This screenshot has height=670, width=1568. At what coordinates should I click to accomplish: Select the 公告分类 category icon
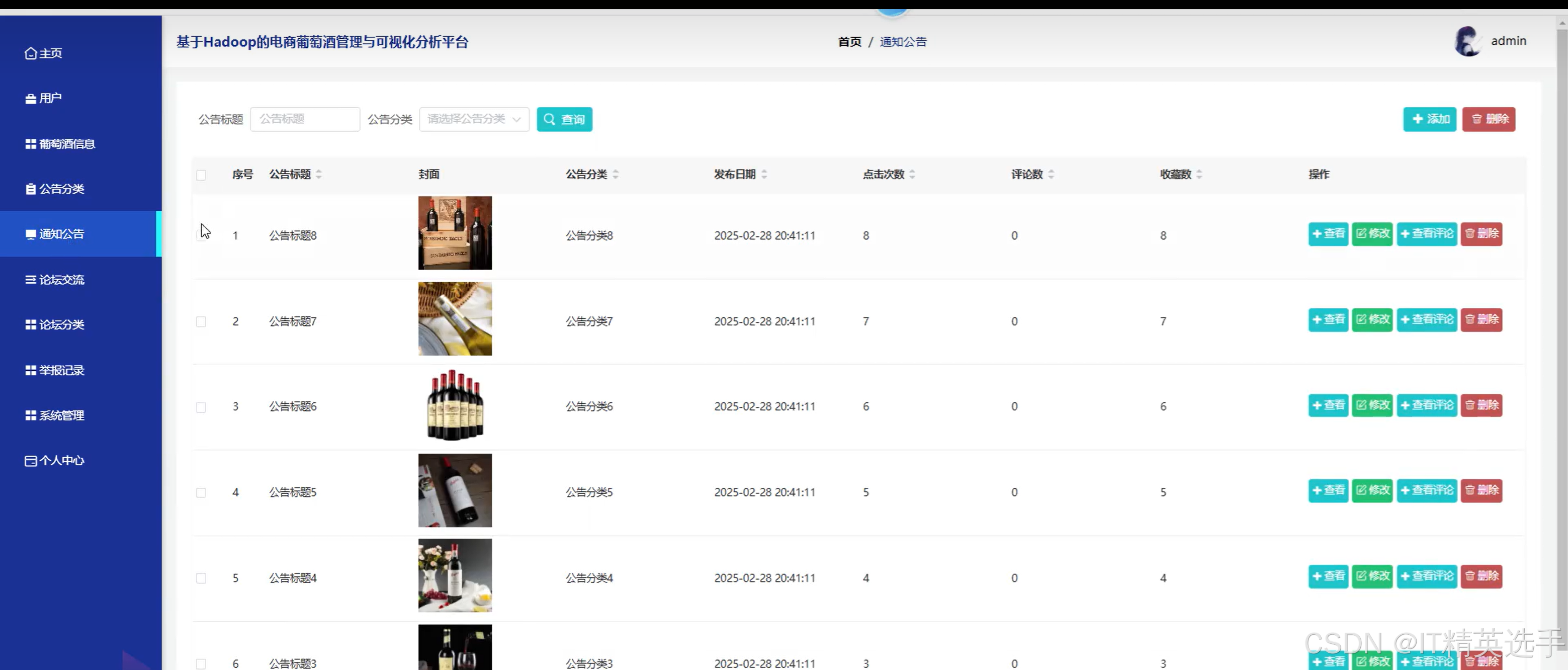pyautogui.click(x=31, y=189)
